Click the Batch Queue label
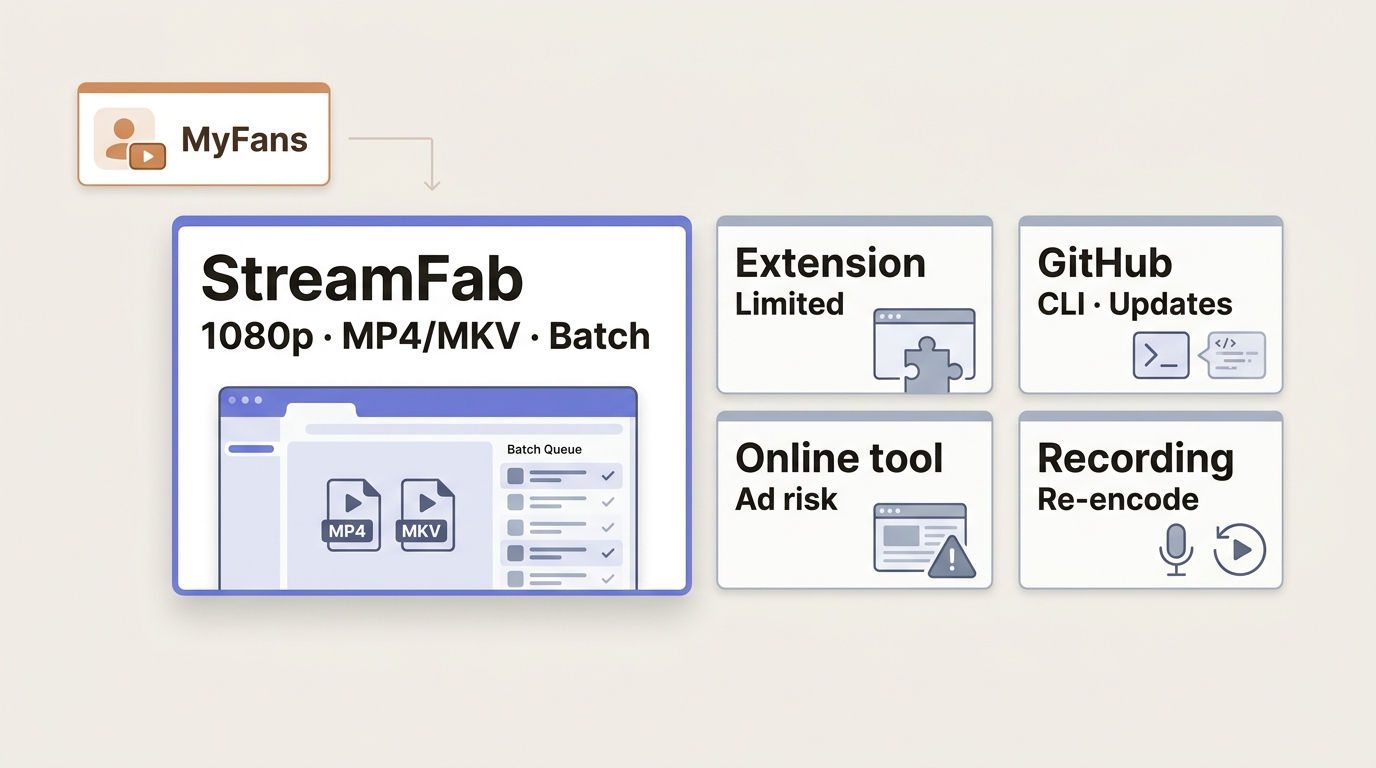Screen dimensions: 1376x768 544,449
